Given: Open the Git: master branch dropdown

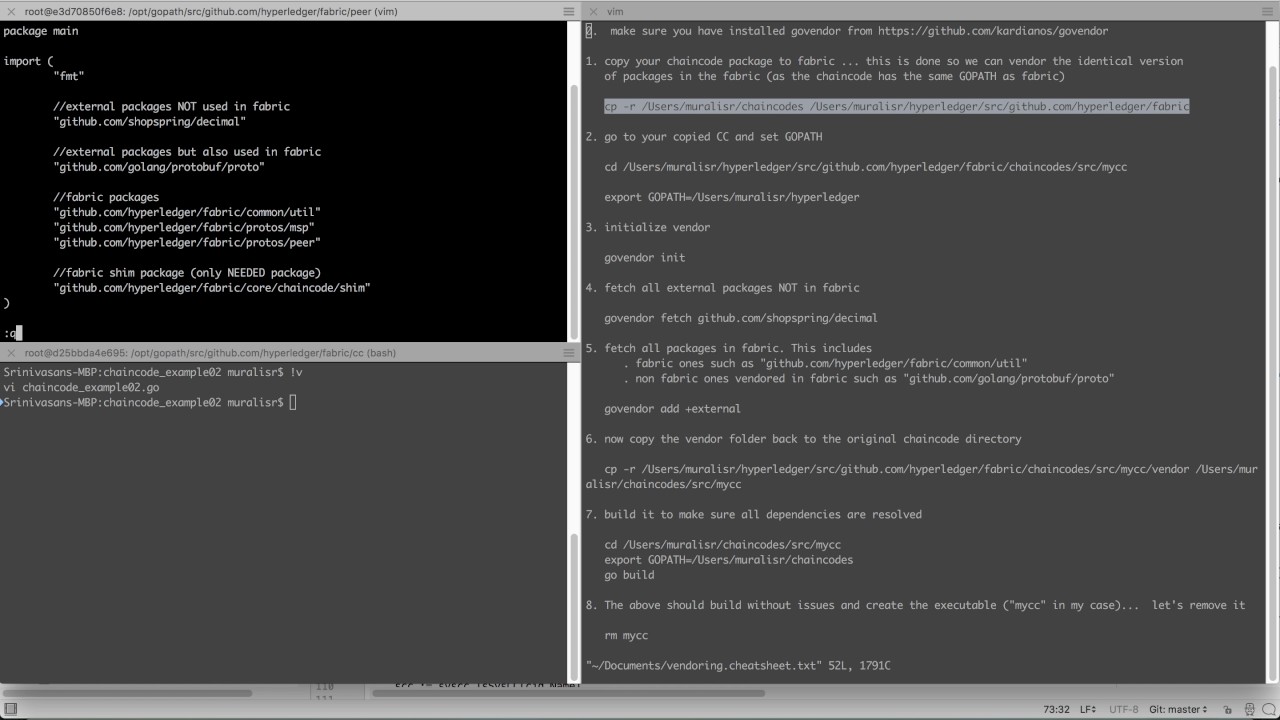Looking at the screenshot, I should [x=1177, y=709].
